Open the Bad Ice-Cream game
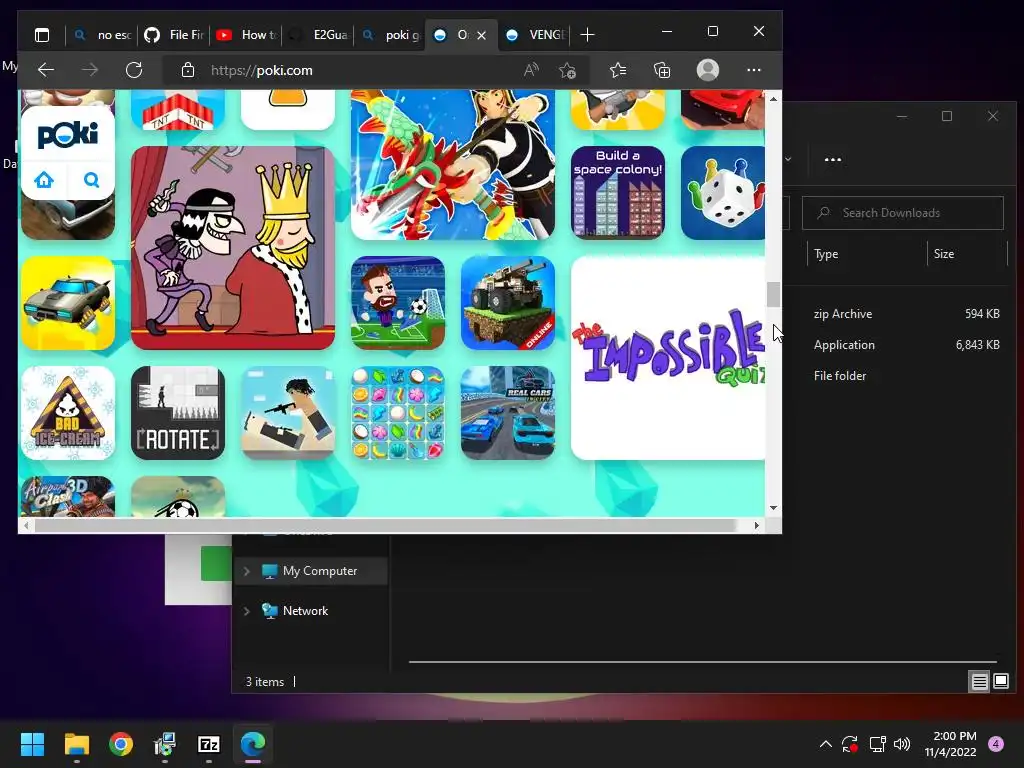The height and width of the screenshot is (768, 1024). pyautogui.click(x=68, y=413)
